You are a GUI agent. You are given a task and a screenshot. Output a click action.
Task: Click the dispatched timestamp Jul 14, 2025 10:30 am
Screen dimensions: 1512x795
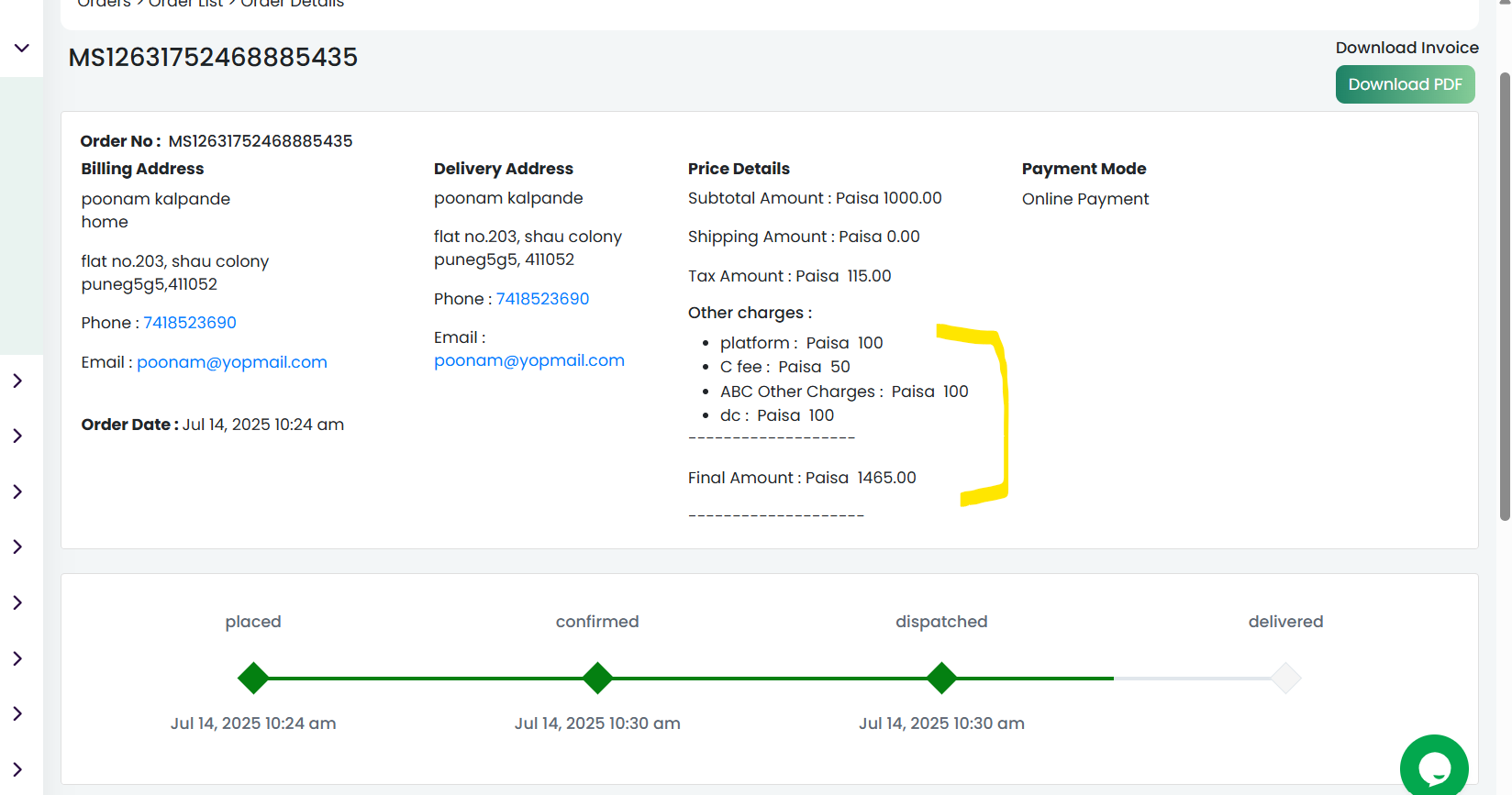[x=941, y=723]
